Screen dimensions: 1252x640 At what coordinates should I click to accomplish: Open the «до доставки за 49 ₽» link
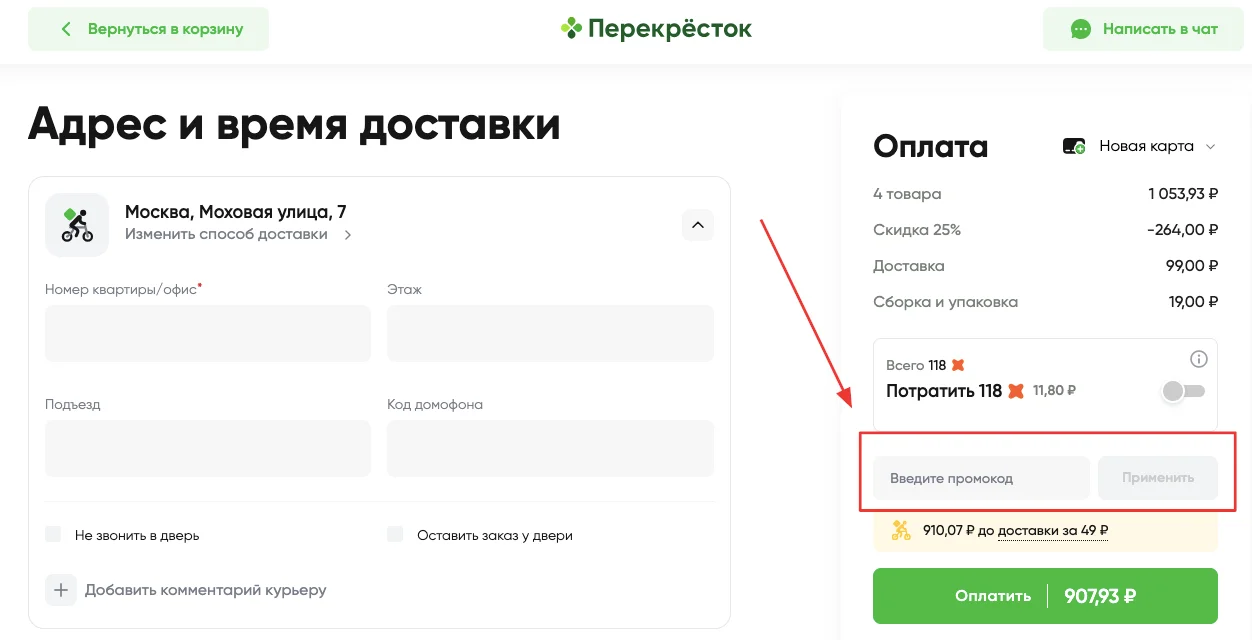click(x=1052, y=531)
